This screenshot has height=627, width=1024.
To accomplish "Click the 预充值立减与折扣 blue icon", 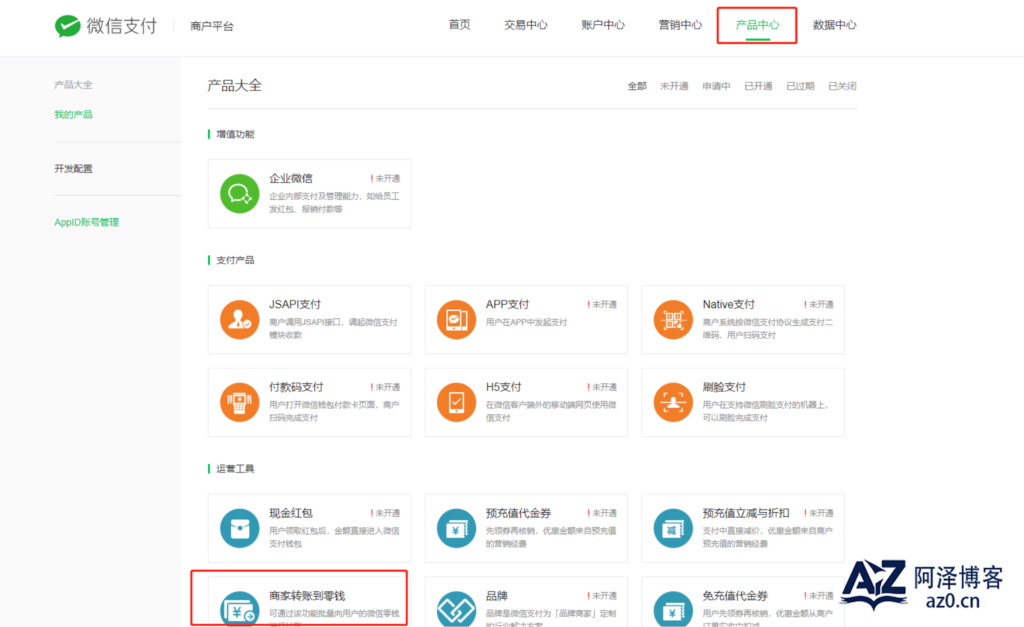I will [673, 528].
